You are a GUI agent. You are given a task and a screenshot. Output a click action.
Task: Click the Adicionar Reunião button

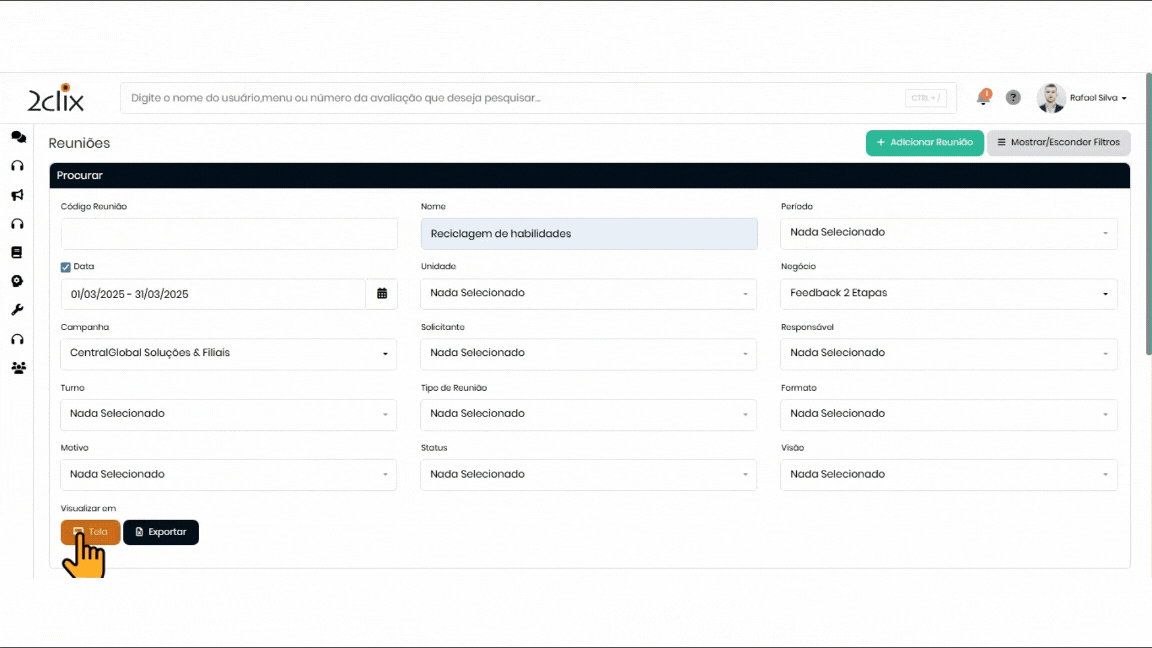pyautogui.click(x=924, y=143)
